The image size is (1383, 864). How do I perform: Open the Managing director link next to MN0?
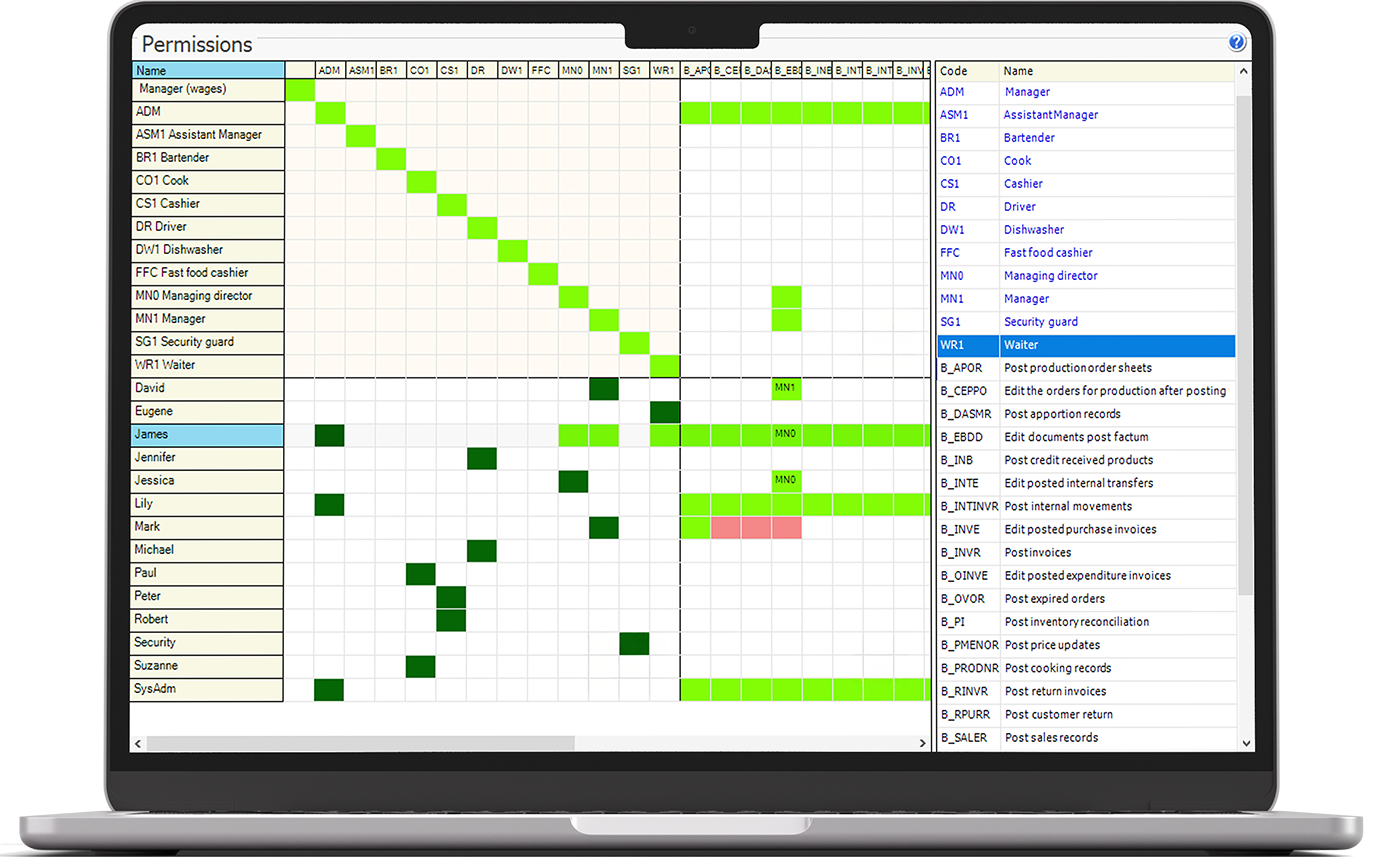1050,275
